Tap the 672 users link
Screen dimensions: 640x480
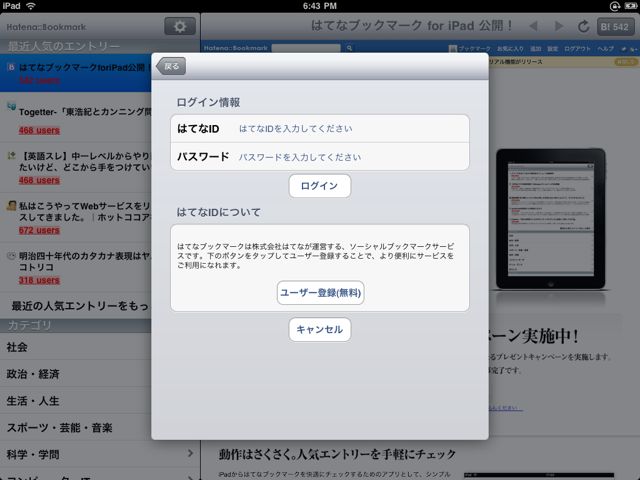tap(39, 230)
